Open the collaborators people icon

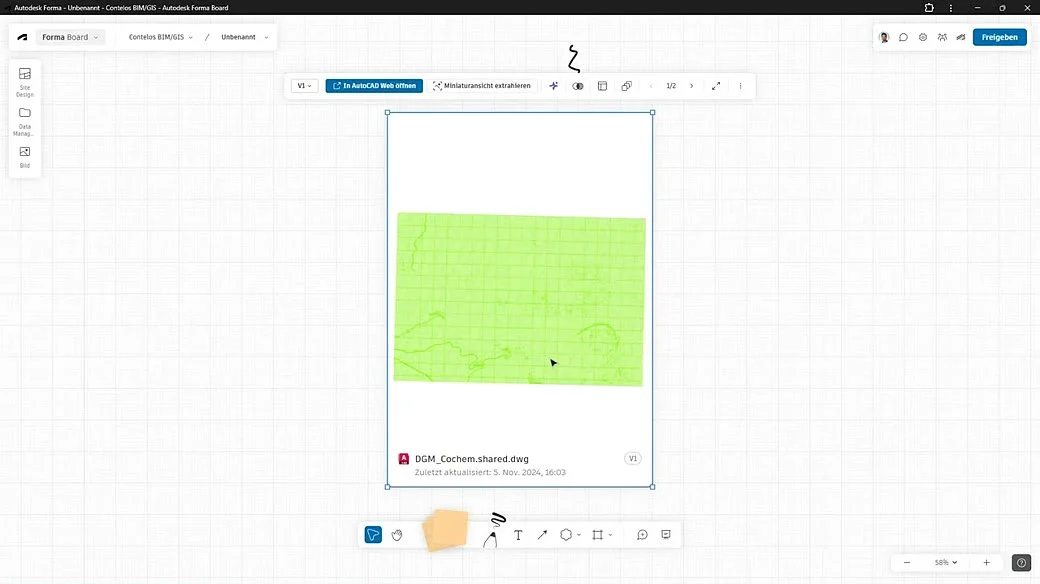942,37
